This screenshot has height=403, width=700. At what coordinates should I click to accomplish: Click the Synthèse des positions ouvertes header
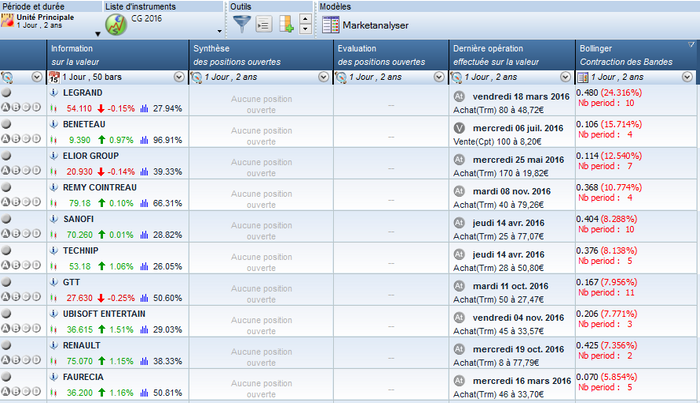click(x=261, y=55)
